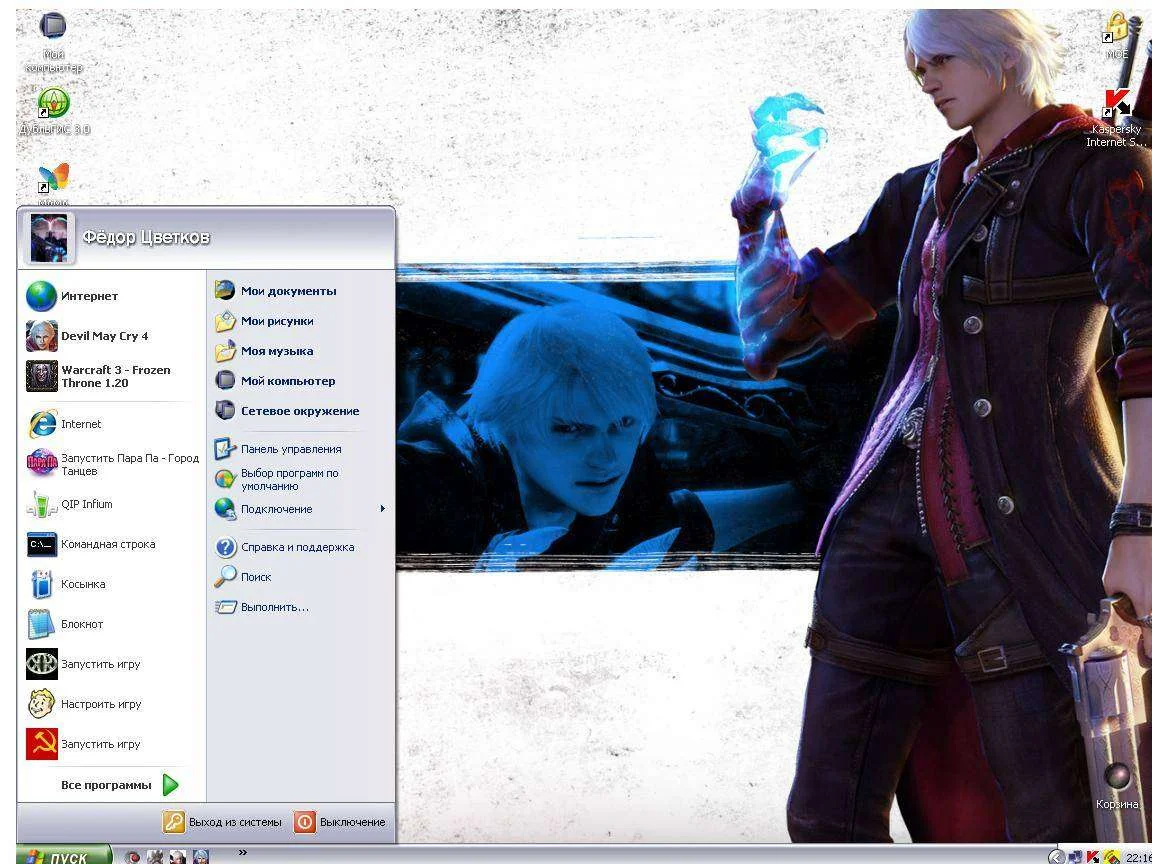Click Запустить игру with hammer and sickle icon
Viewport: 1152px width, 864px height.
112,744
